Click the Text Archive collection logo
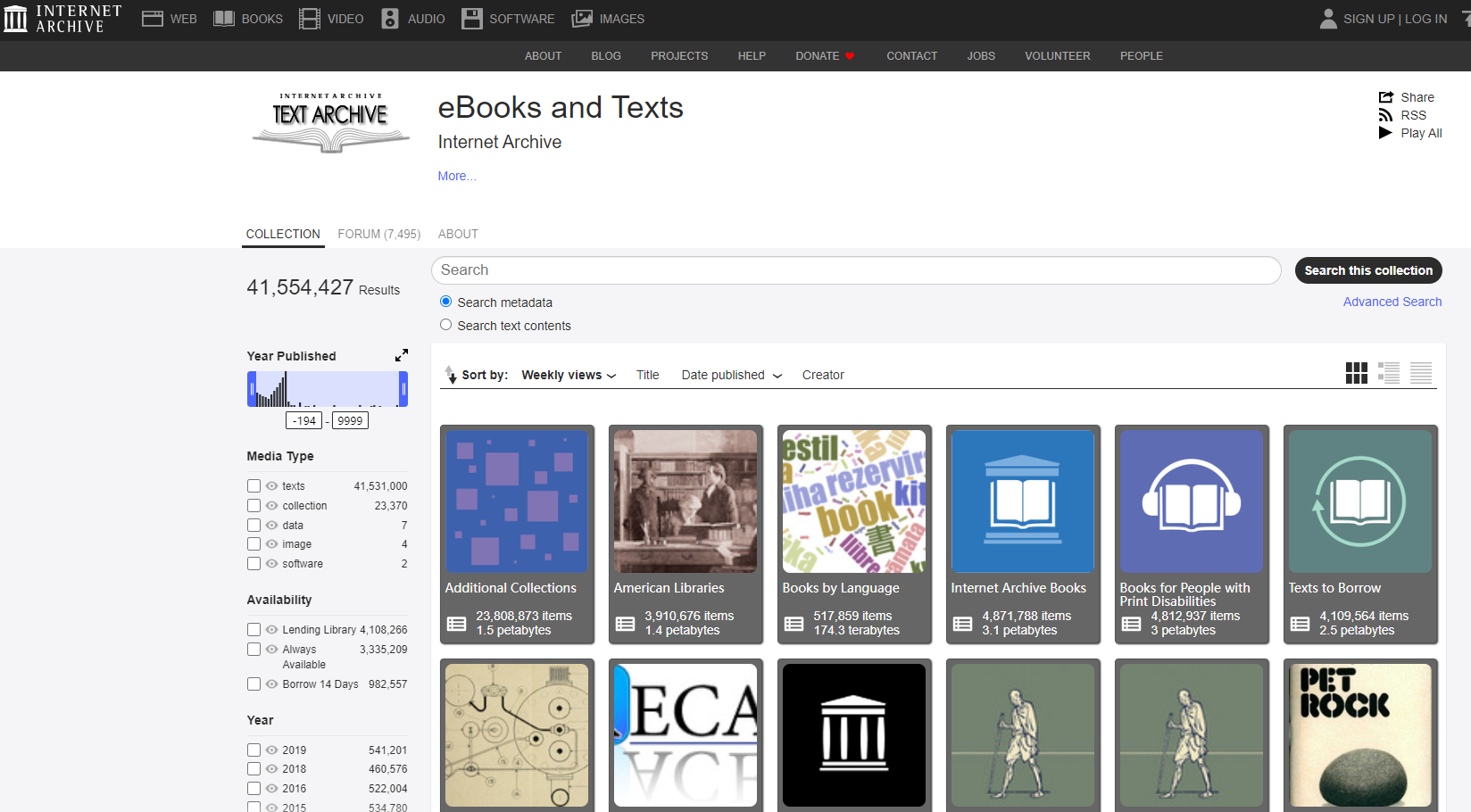 [x=331, y=123]
